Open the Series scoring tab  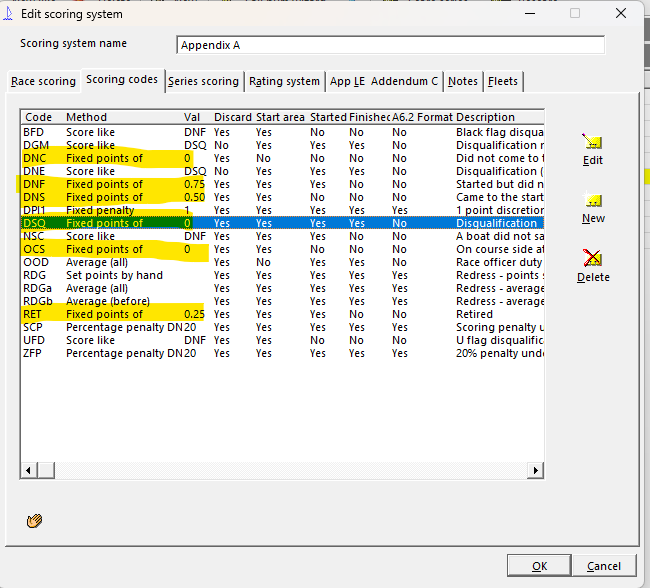(203, 82)
